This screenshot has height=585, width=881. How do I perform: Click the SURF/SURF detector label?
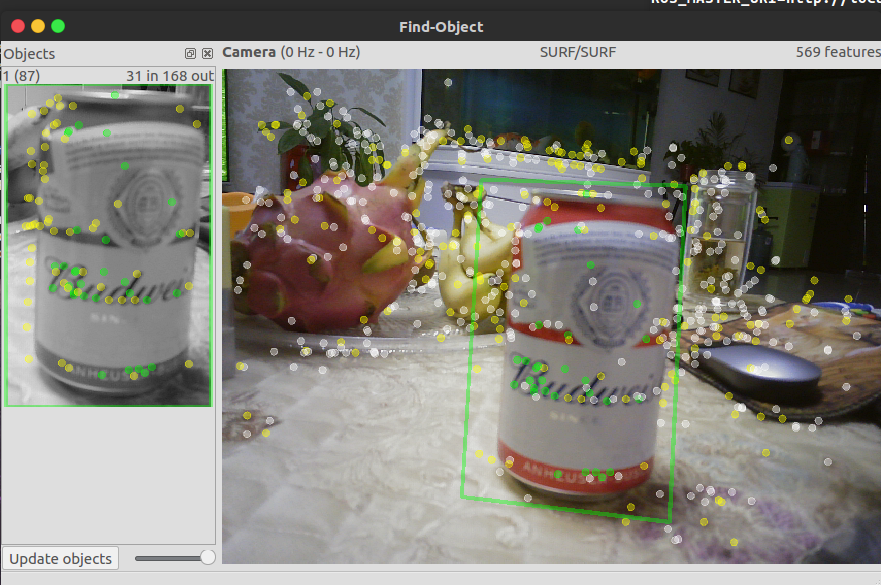pos(577,52)
